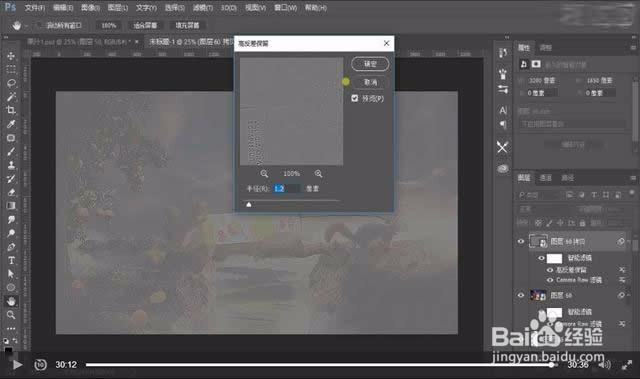Click the Fill Screen button

coord(187,25)
